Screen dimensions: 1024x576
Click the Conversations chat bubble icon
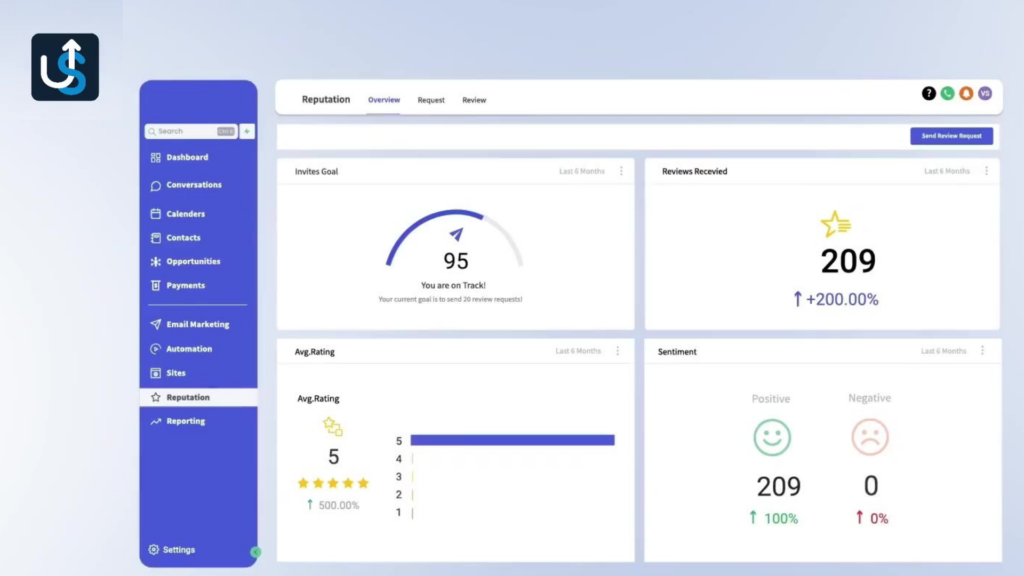(x=155, y=185)
